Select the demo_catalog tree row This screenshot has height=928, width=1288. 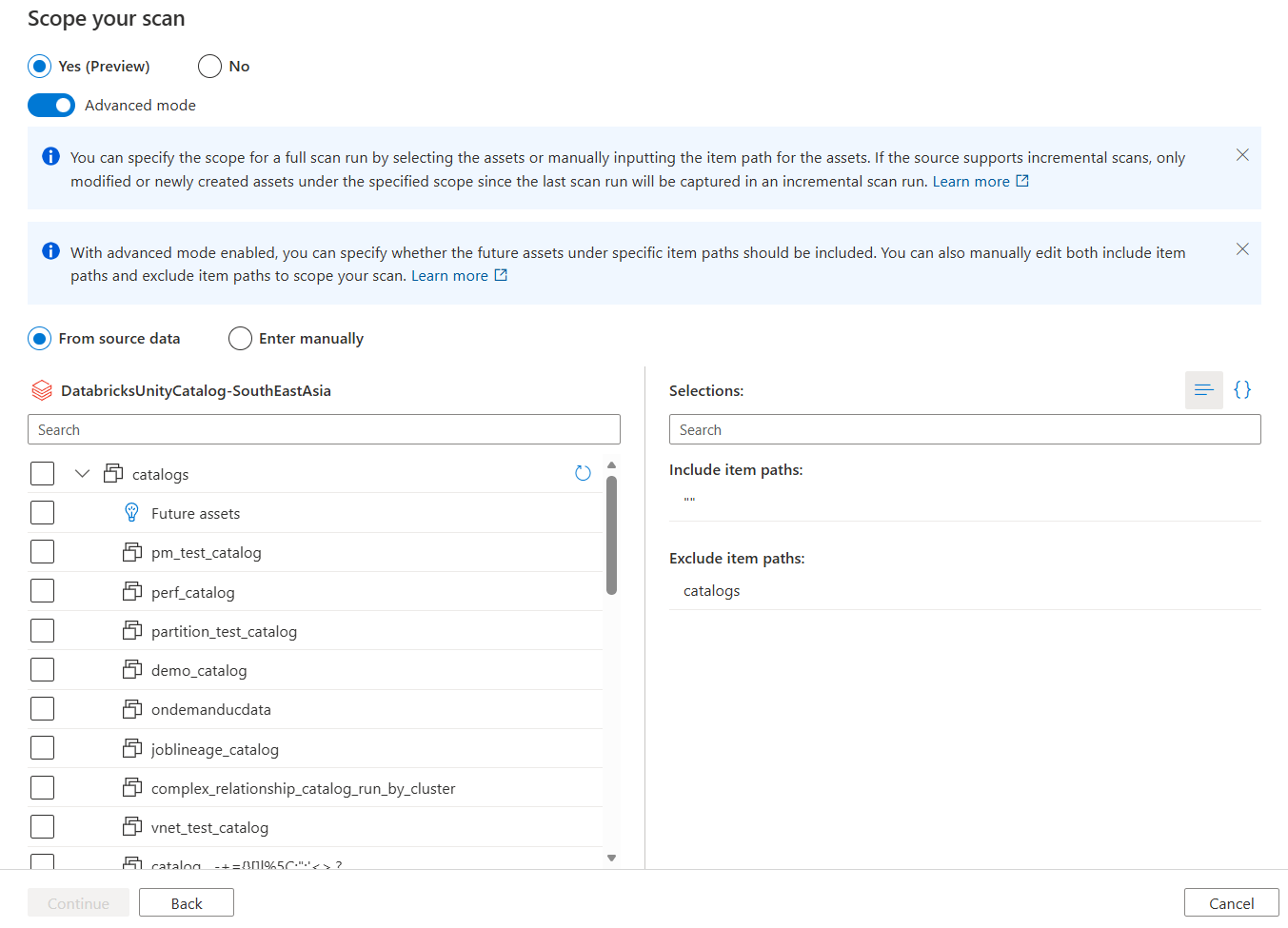(x=315, y=670)
